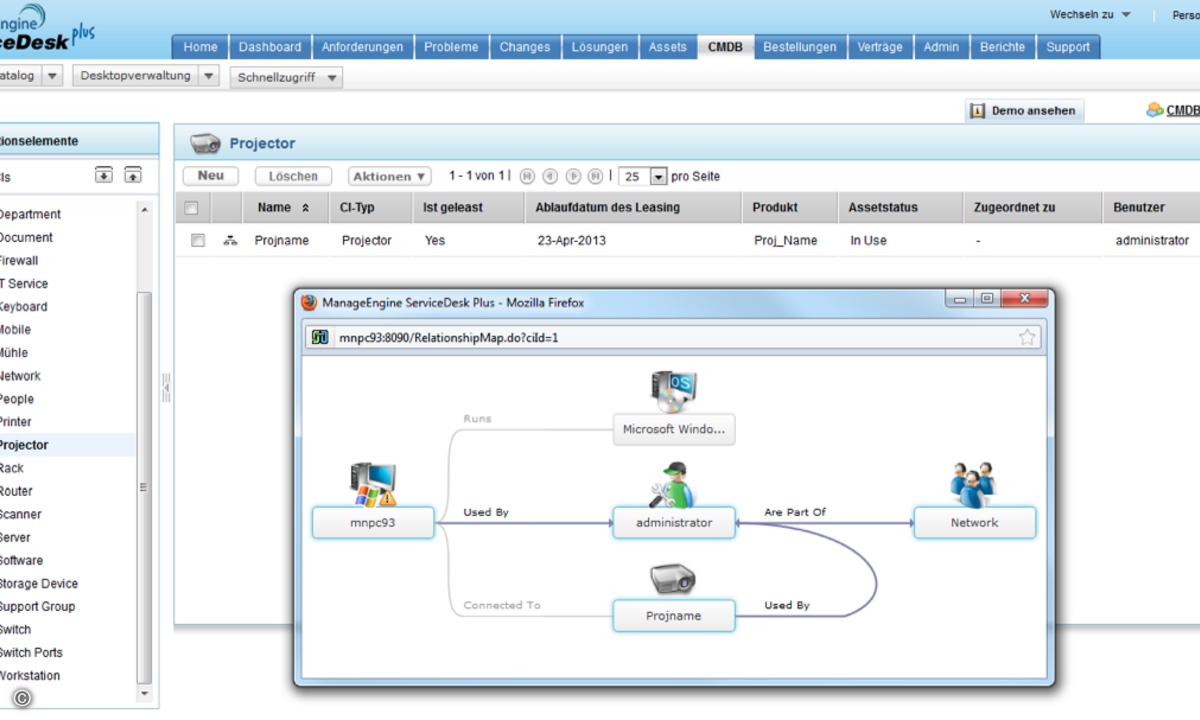The height and width of the screenshot is (720, 1200).
Task: Select the CMDB tab
Action: click(725, 47)
